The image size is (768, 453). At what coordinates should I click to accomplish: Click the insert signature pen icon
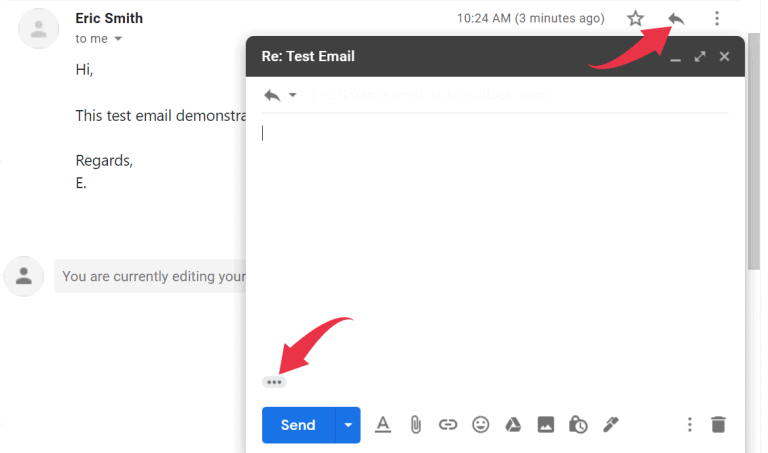point(611,425)
